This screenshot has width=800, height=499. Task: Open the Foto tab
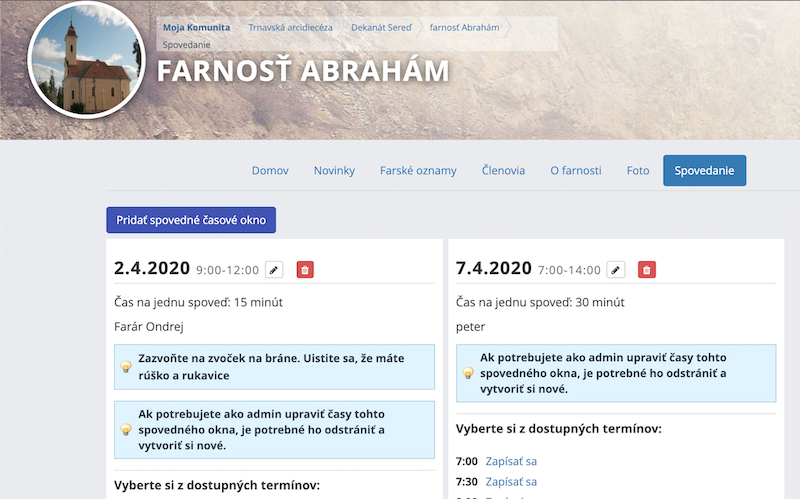[x=638, y=171]
